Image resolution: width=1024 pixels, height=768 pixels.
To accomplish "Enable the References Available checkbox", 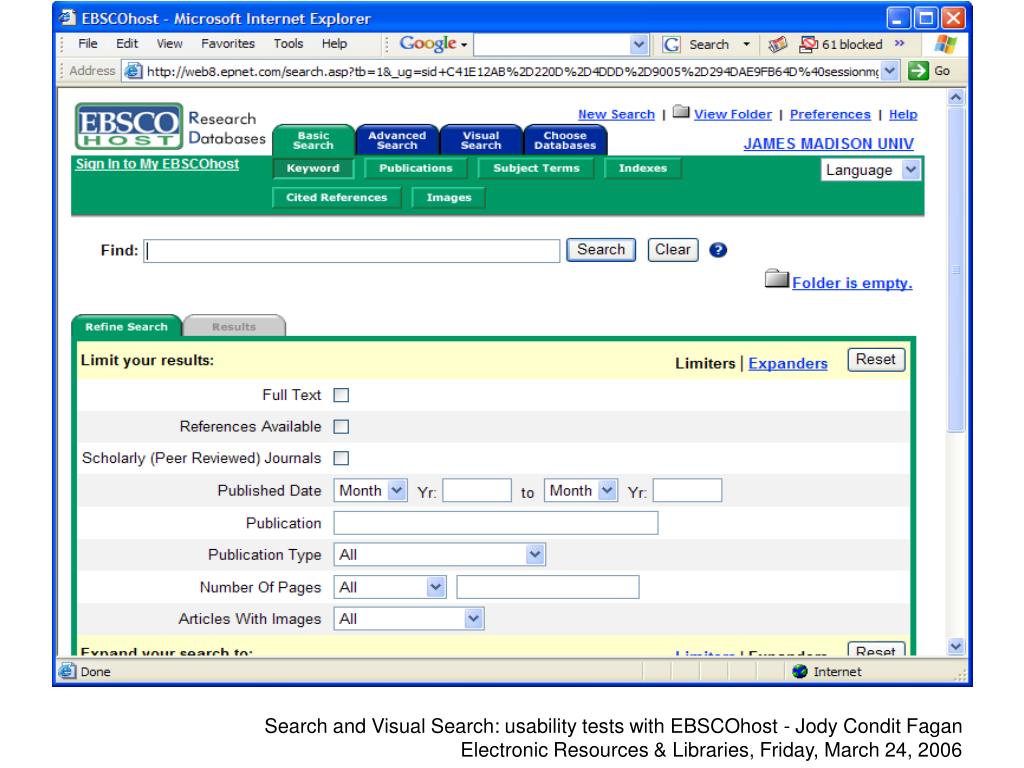I will click(341, 426).
